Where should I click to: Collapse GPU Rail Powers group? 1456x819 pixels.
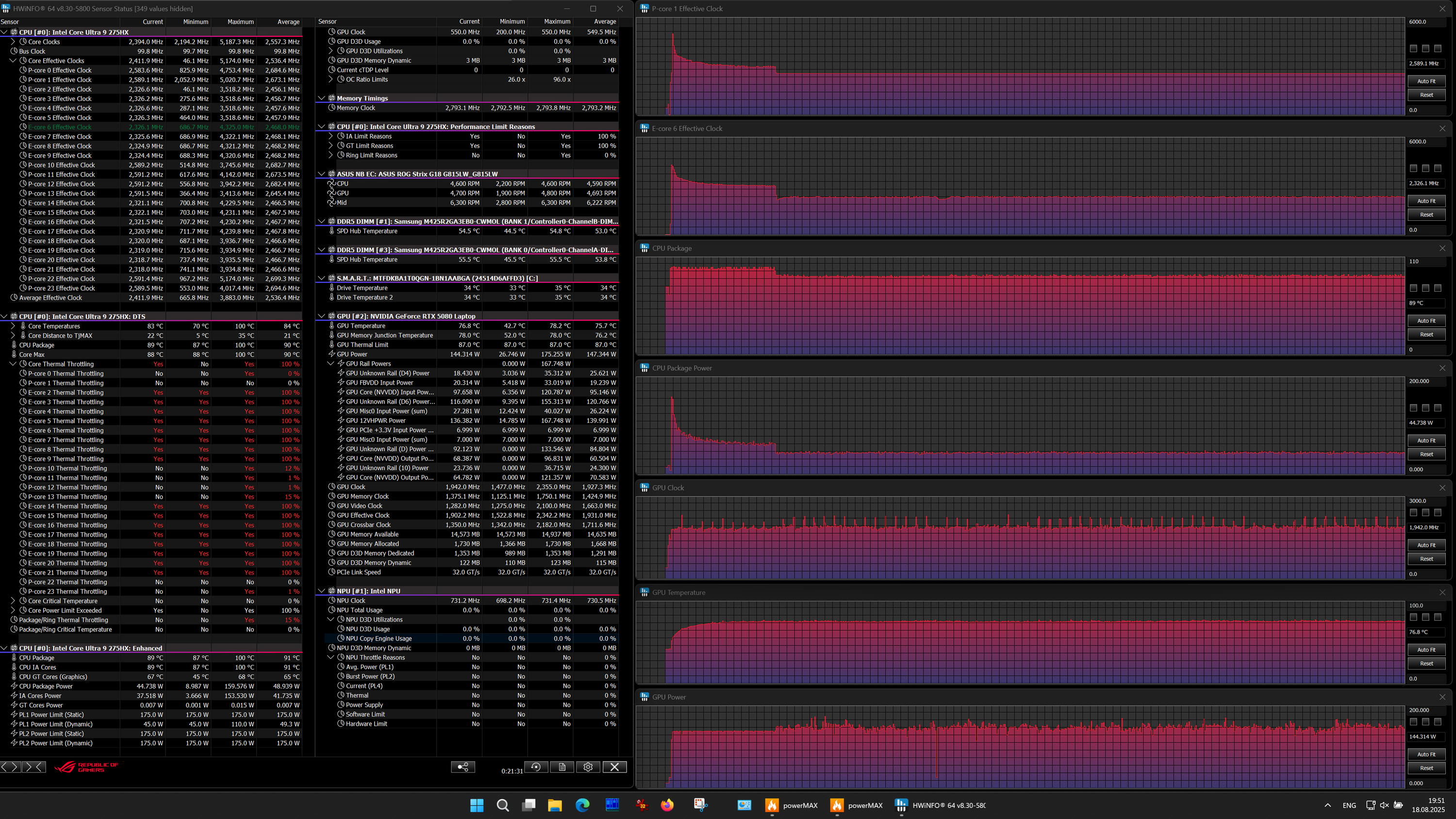click(x=331, y=363)
